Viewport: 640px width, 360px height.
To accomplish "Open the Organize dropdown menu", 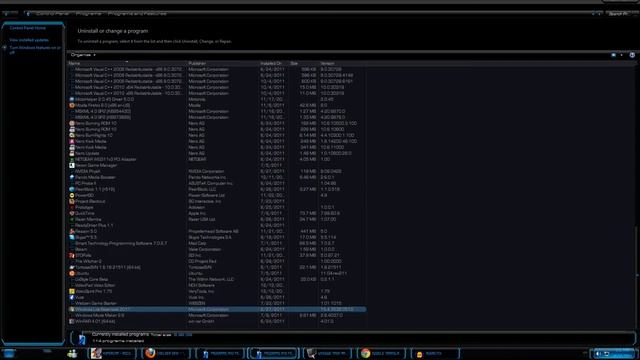I will tap(83, 55).
